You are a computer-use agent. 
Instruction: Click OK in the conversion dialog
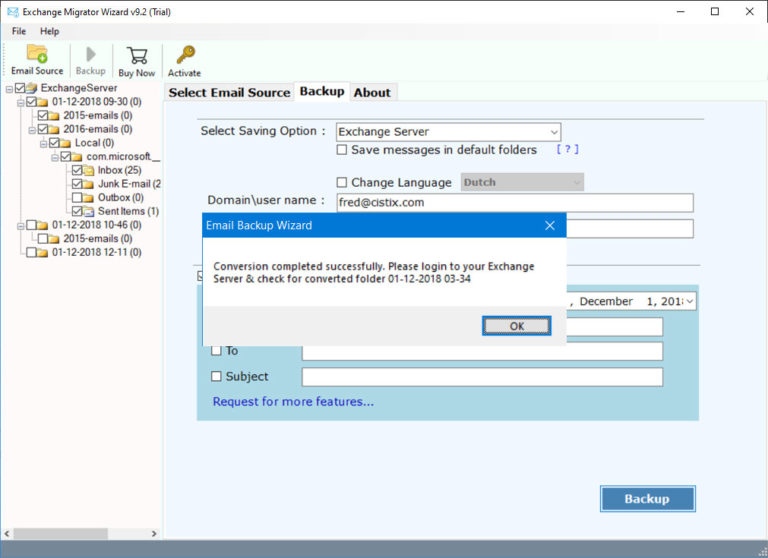(517, 326)
